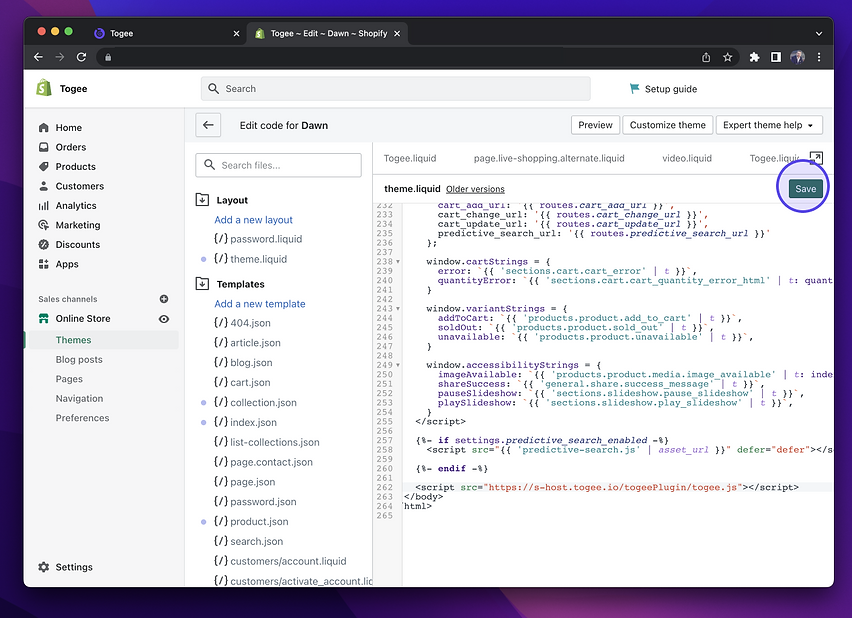Switch to page.live-shopping.alternate.liquid tab
This screenshot has width=852, height=618.
(x=549, y=159)
